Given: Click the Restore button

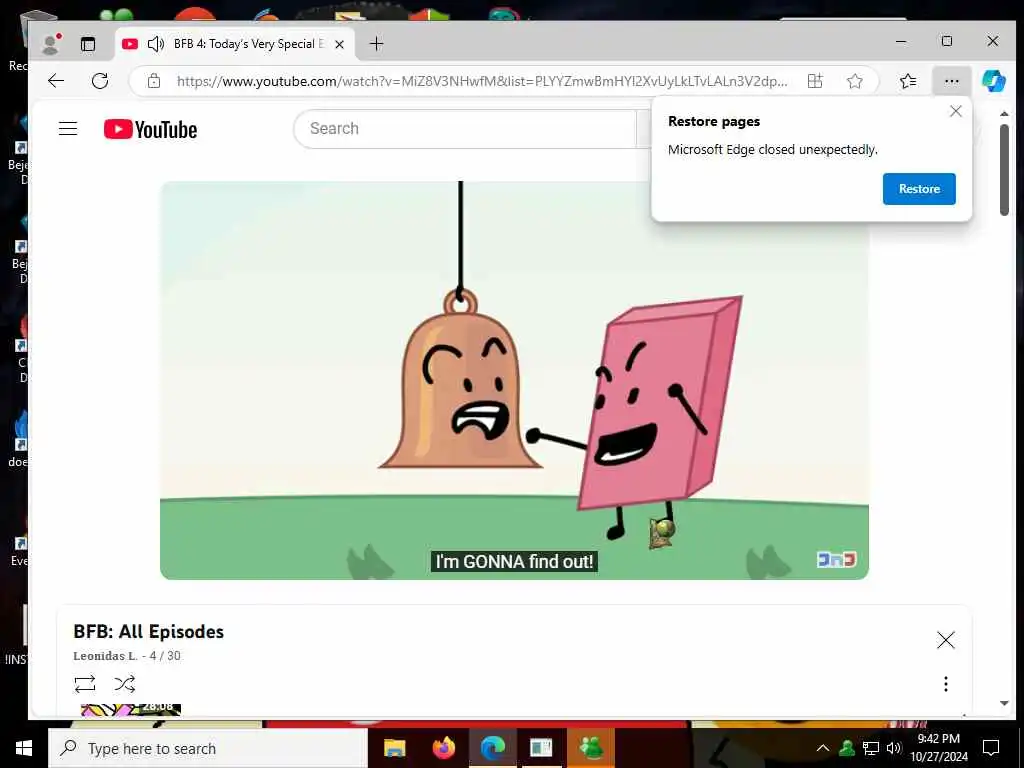Looking at the screenshot, I should point(919,189).
